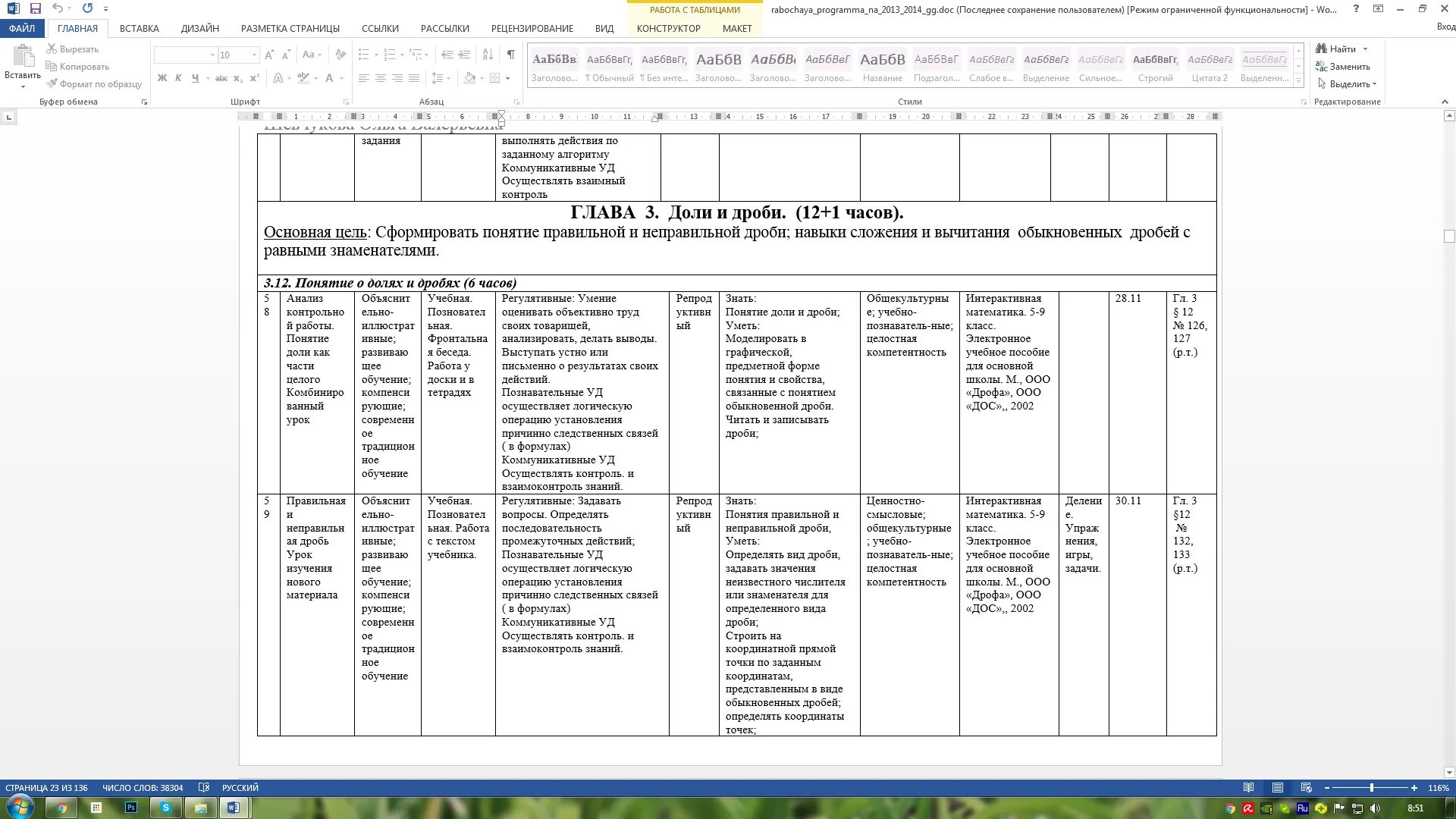Switch to the КОНСТРУКТОР table tab
This screenshot has height=819, width=1456.
tap(669, 28)
